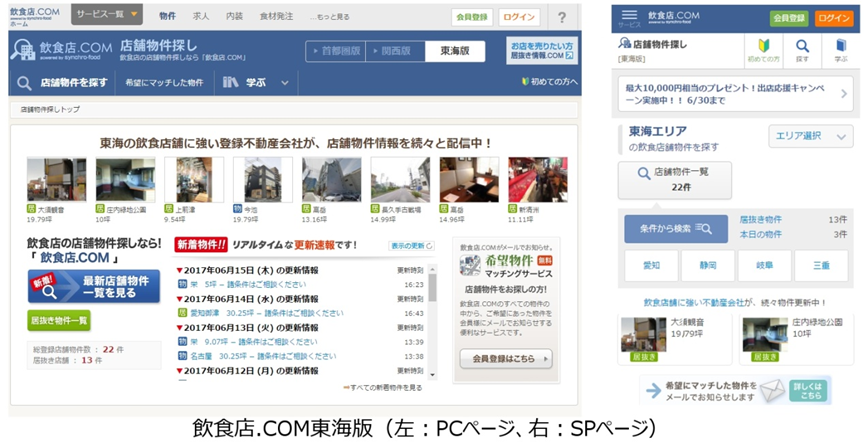Screen dimensions: 868x448
Task: Tap the mobile 庄内緑地公園 property card
Action: click(x=796, y=339)
